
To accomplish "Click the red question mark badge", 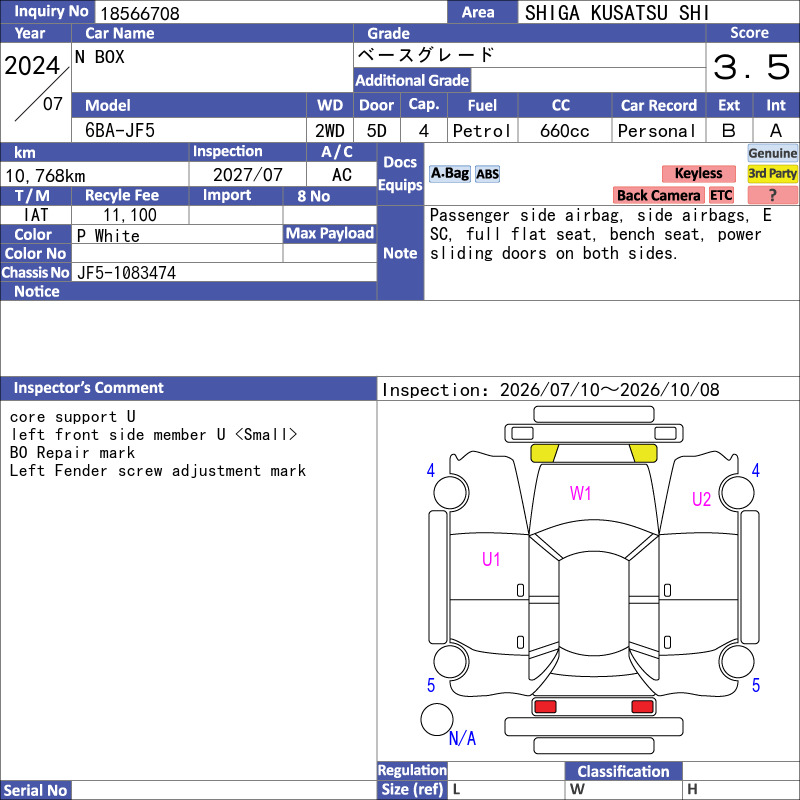I will pyautogui.click(x=772, y=195).
